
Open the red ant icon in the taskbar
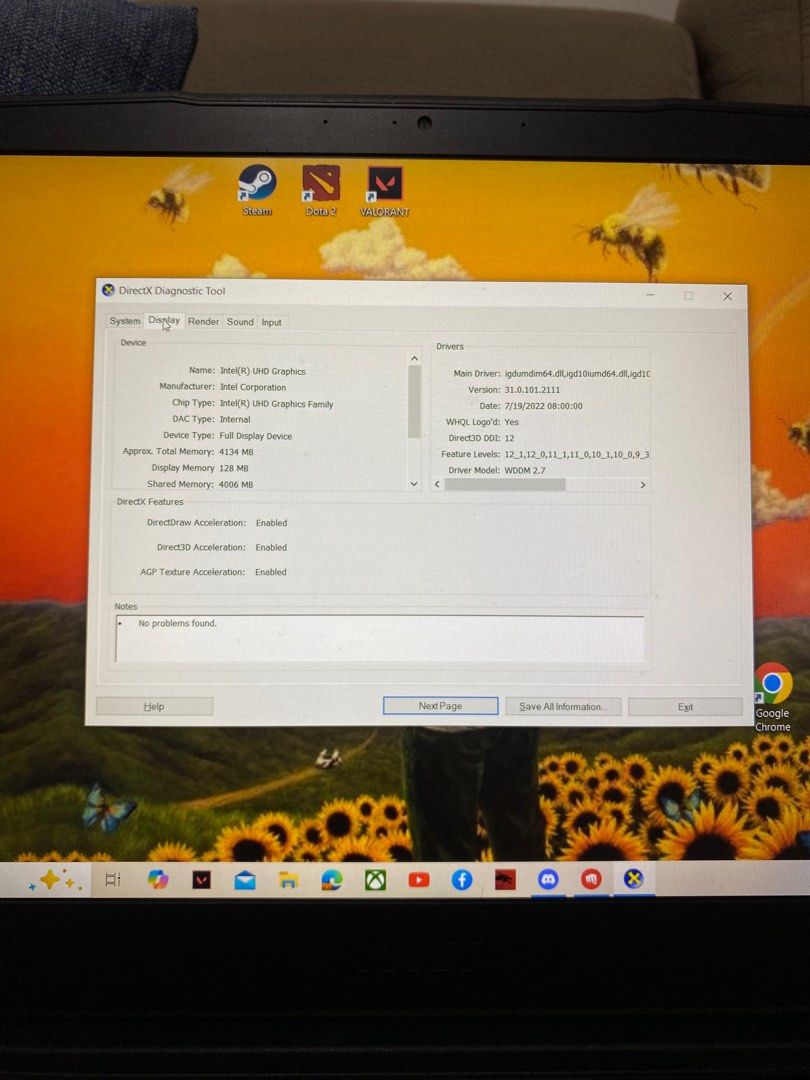pyautogui.click(x=506, y=880)
